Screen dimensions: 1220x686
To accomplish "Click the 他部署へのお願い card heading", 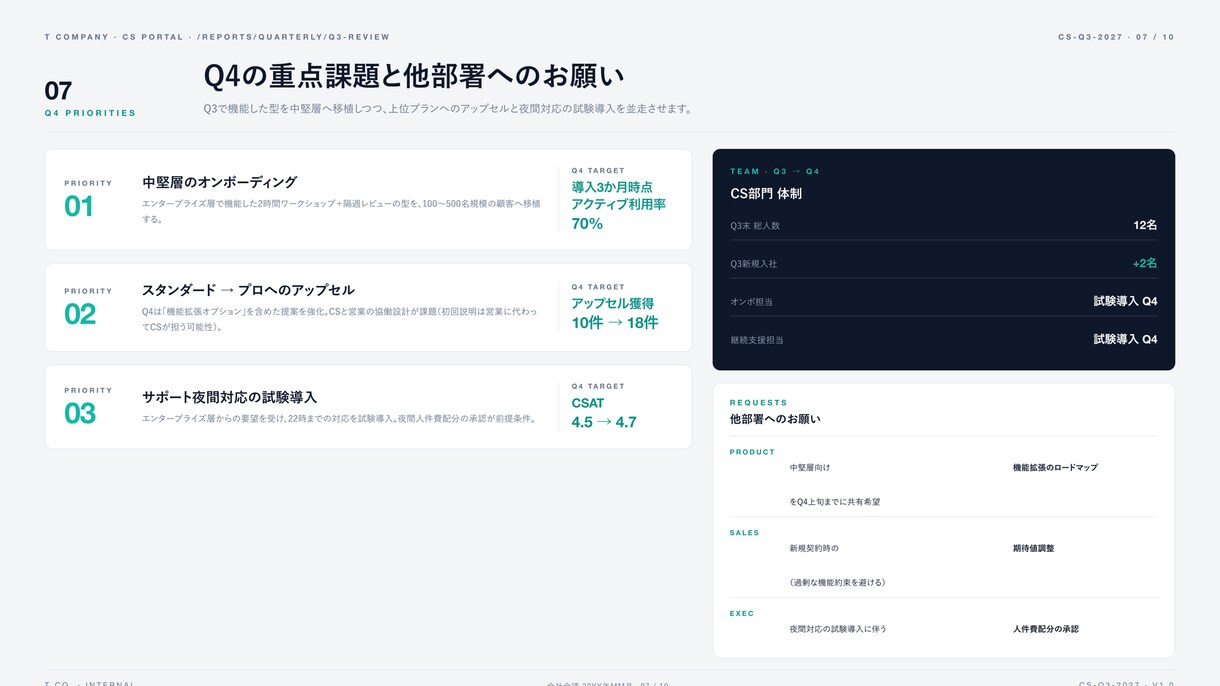I will [x=775, y=419].
